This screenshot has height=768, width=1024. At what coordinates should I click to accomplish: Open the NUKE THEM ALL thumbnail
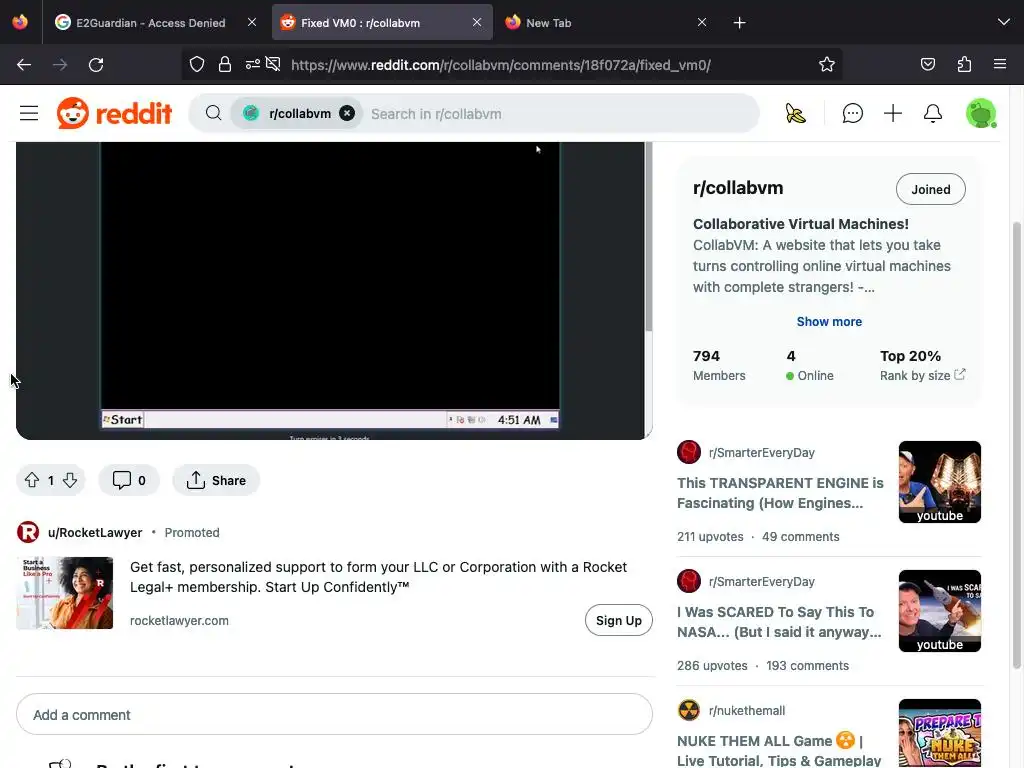(x=940, y=733)
